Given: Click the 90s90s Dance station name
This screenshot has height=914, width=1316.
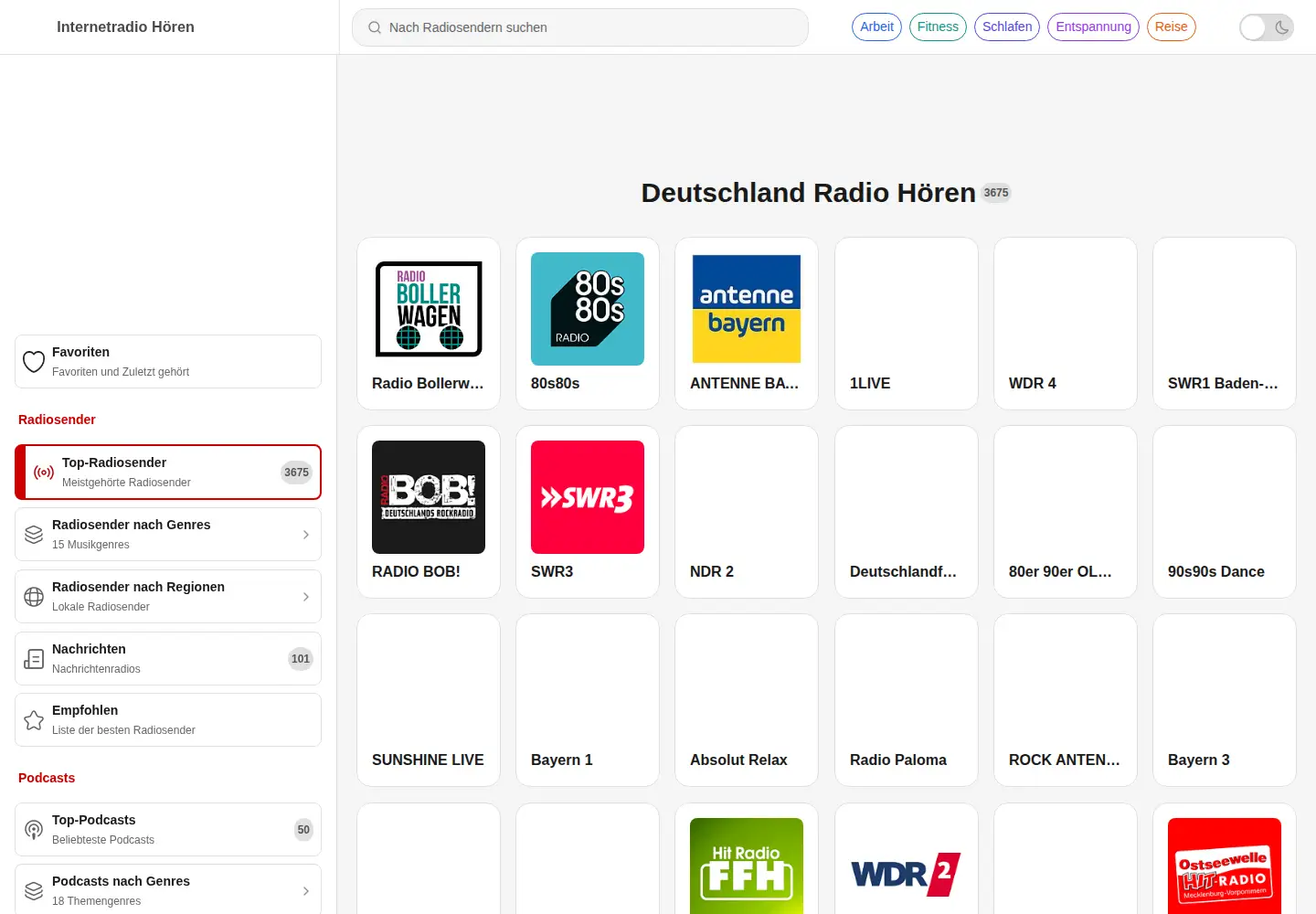Looking at the screenshot, I should [1216, 572].
